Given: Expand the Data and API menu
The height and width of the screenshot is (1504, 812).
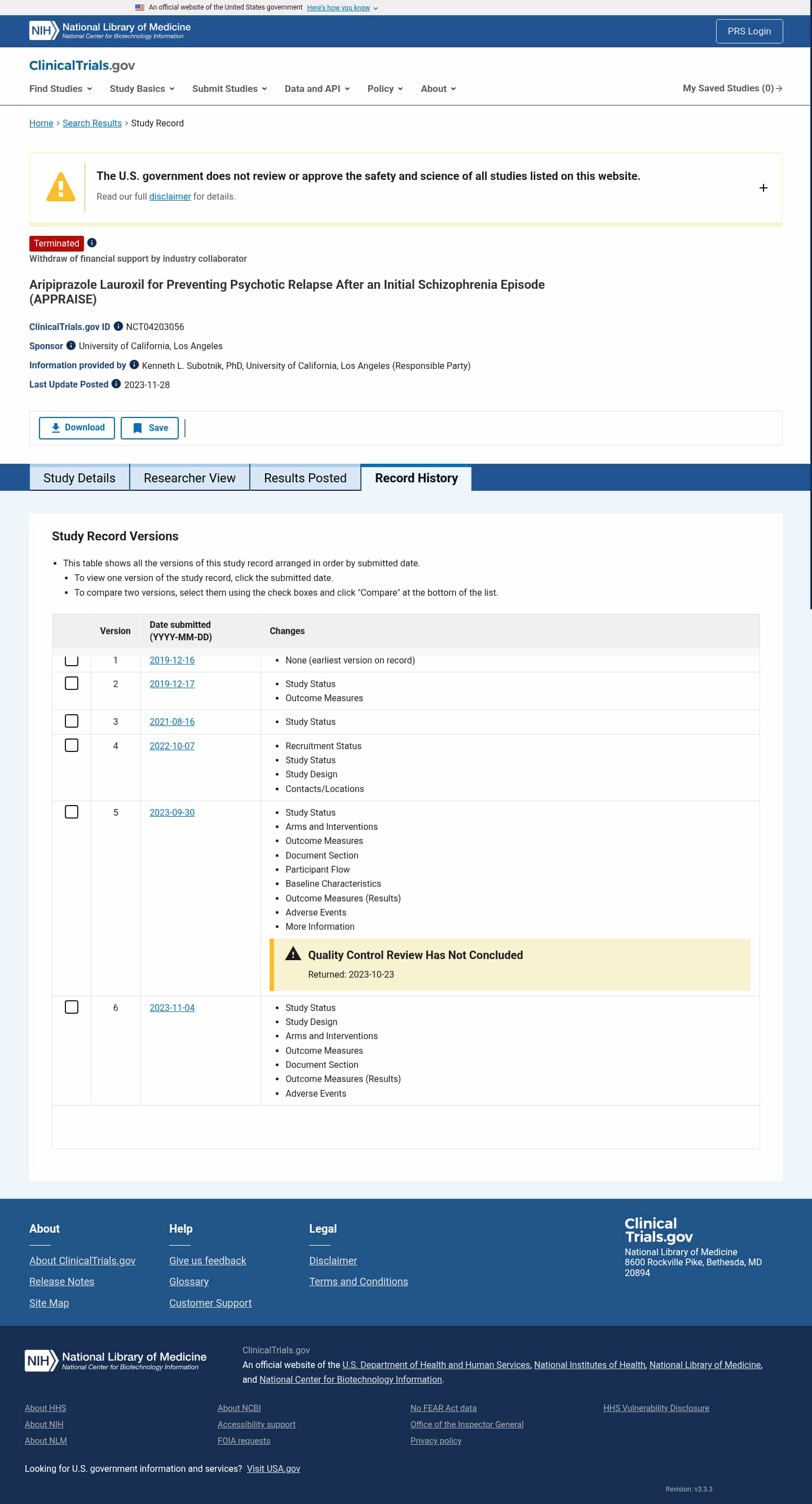Looking at the screenshot, I should tap(317, 89).
